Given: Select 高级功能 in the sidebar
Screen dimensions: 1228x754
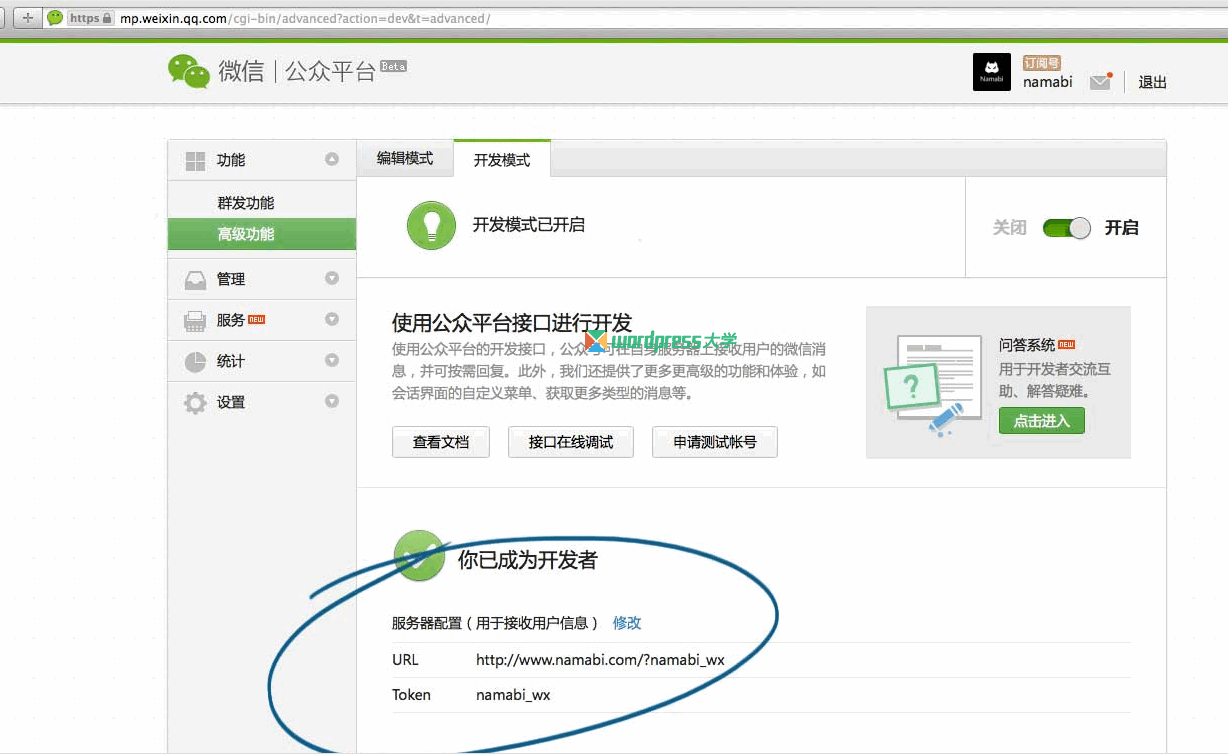Looking at the screenshot, I should [262, 234].
